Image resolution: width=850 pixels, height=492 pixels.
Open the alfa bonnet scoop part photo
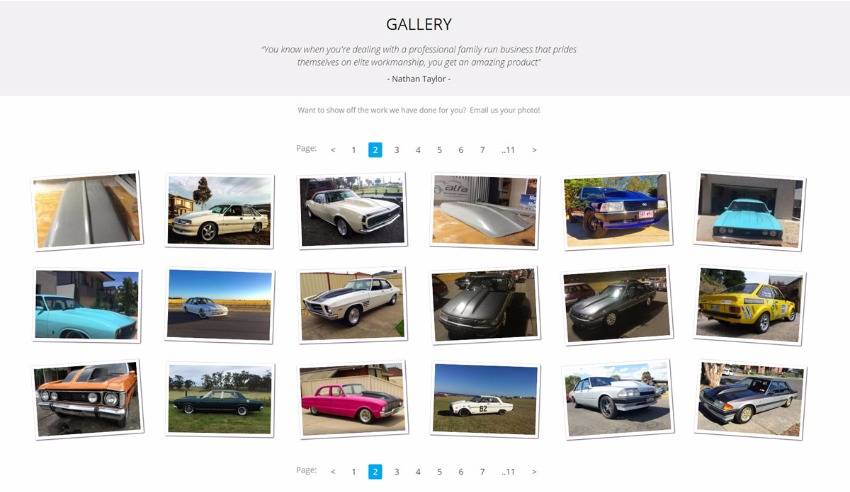click(485, 211)
